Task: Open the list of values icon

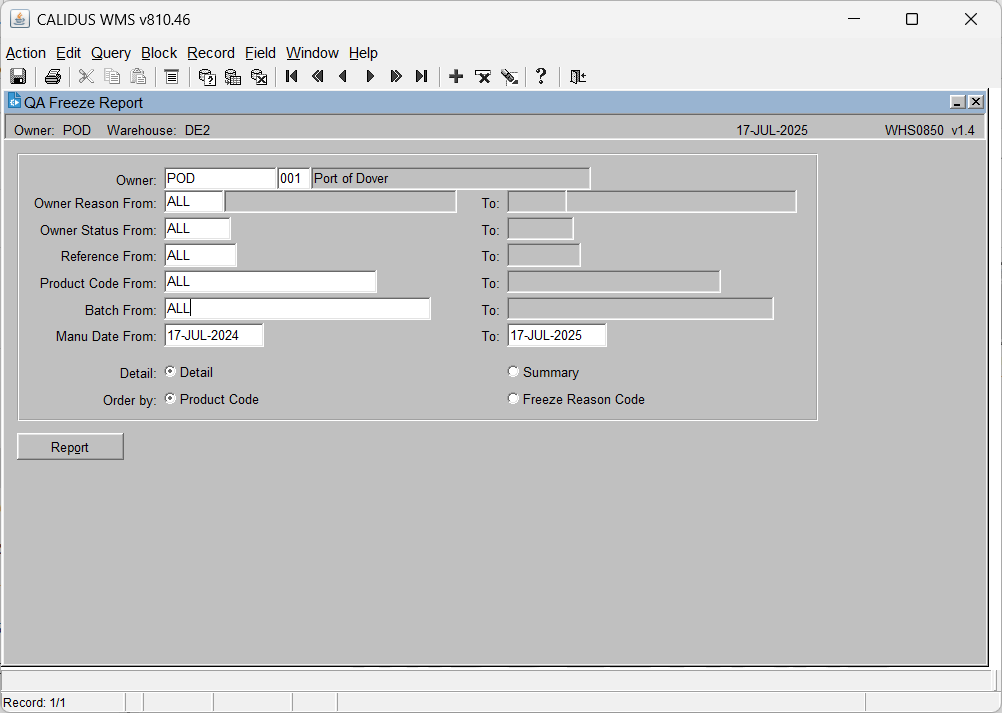Action: tap(171, 77)
